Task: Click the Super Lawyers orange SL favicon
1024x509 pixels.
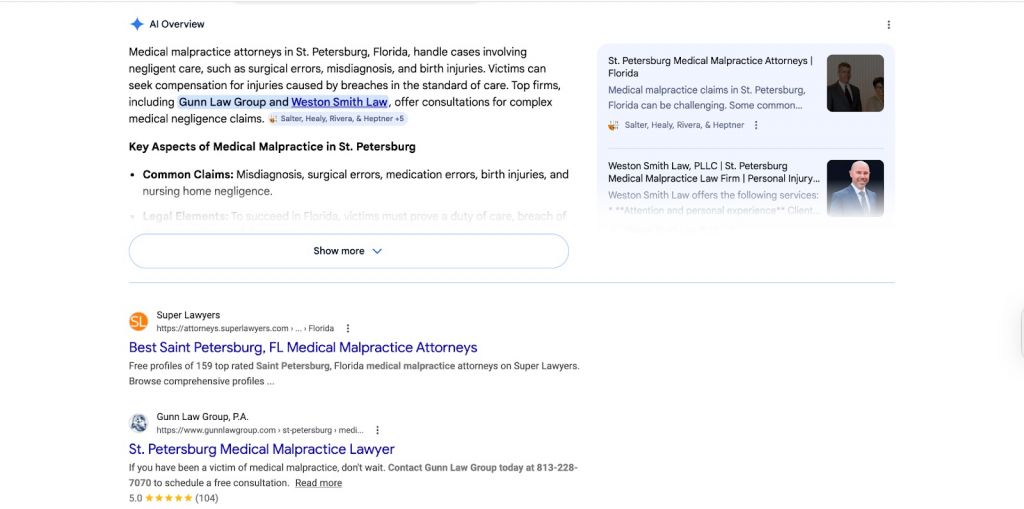Action: pyautogui.click(x=138, y=321)
